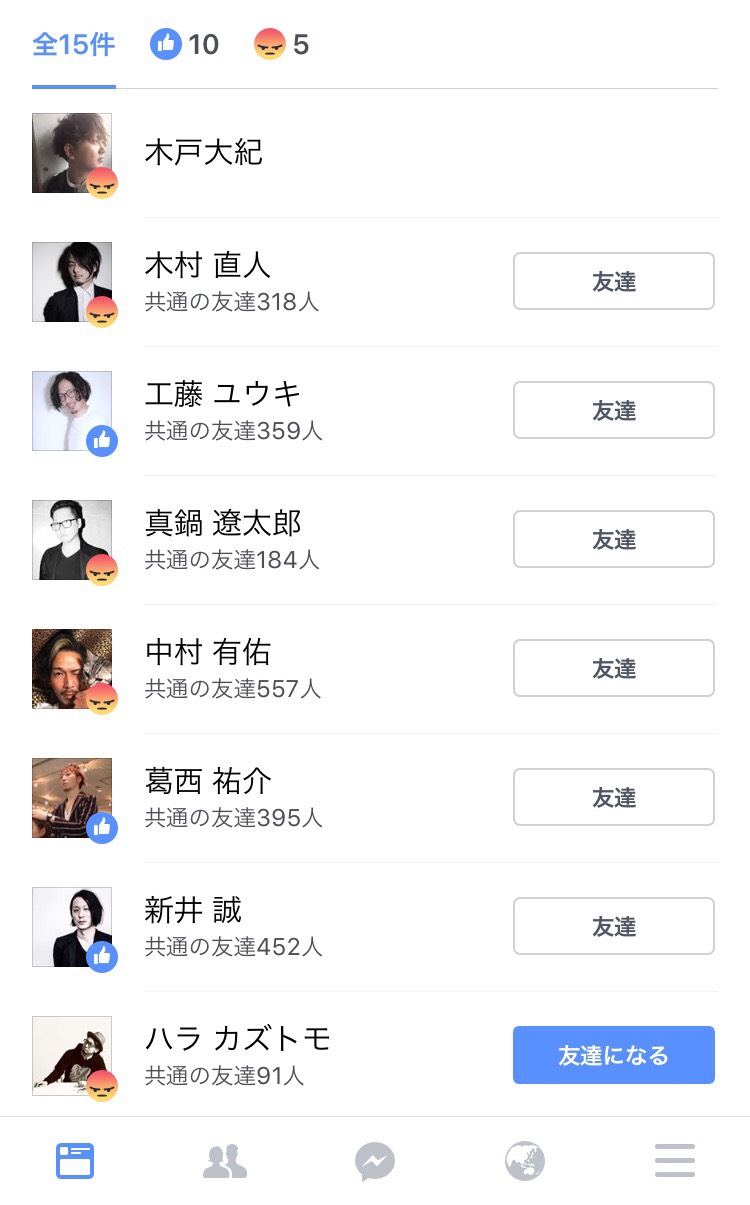This screenshot has width=750, height=1205.
Task: Open the Messenger icon in bottom bar
Action: pos(375,1161)
